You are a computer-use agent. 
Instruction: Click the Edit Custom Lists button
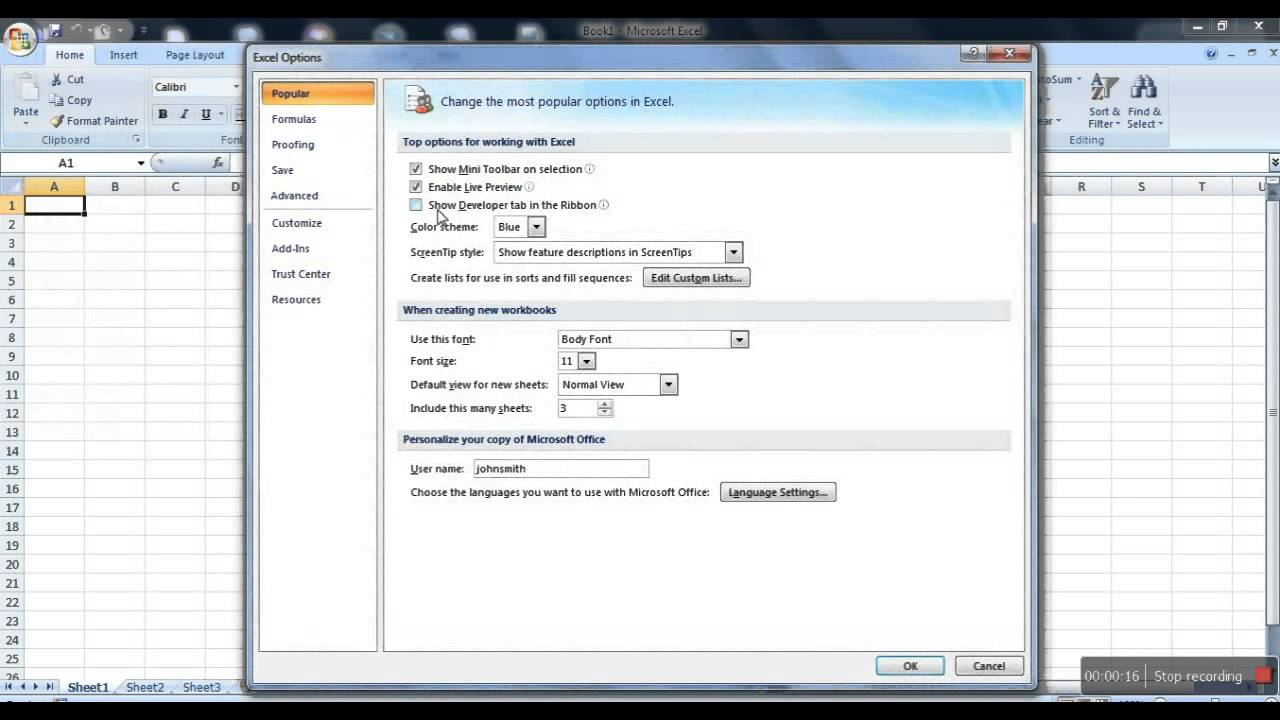point(696,278)
